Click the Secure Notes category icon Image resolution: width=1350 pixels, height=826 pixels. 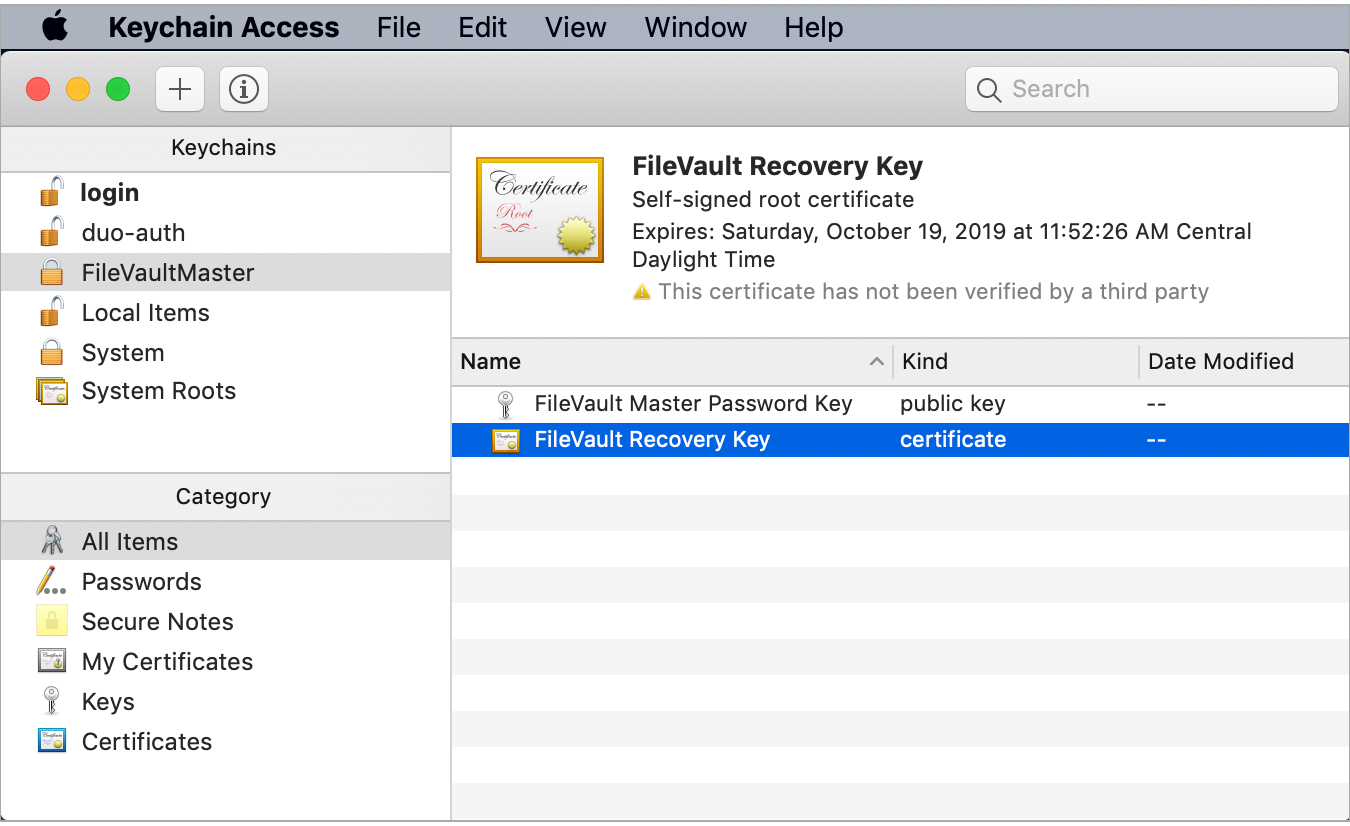(50, 621)
